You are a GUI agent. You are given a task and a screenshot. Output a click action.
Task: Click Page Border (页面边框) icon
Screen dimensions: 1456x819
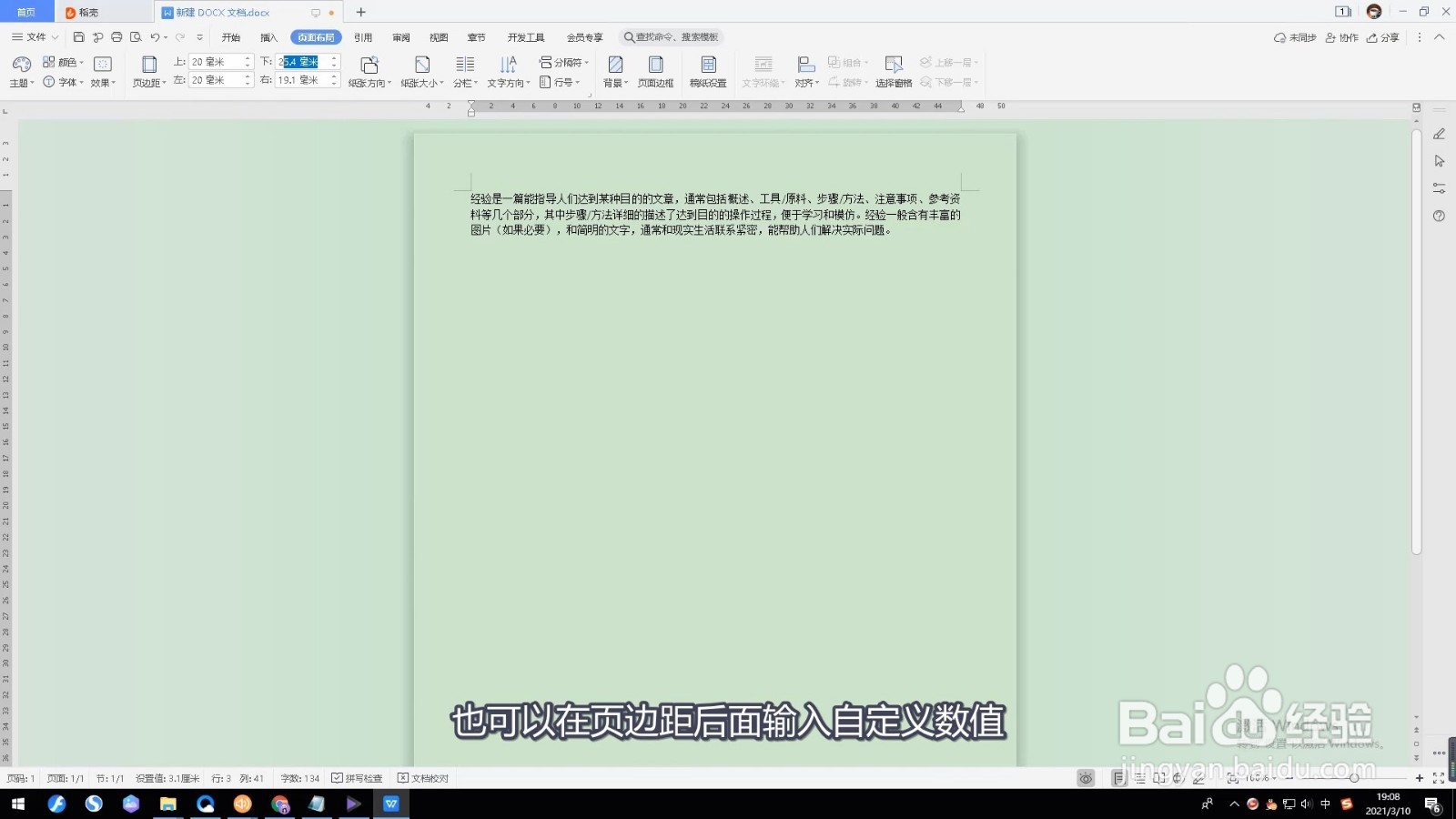(x=655, y=65)
